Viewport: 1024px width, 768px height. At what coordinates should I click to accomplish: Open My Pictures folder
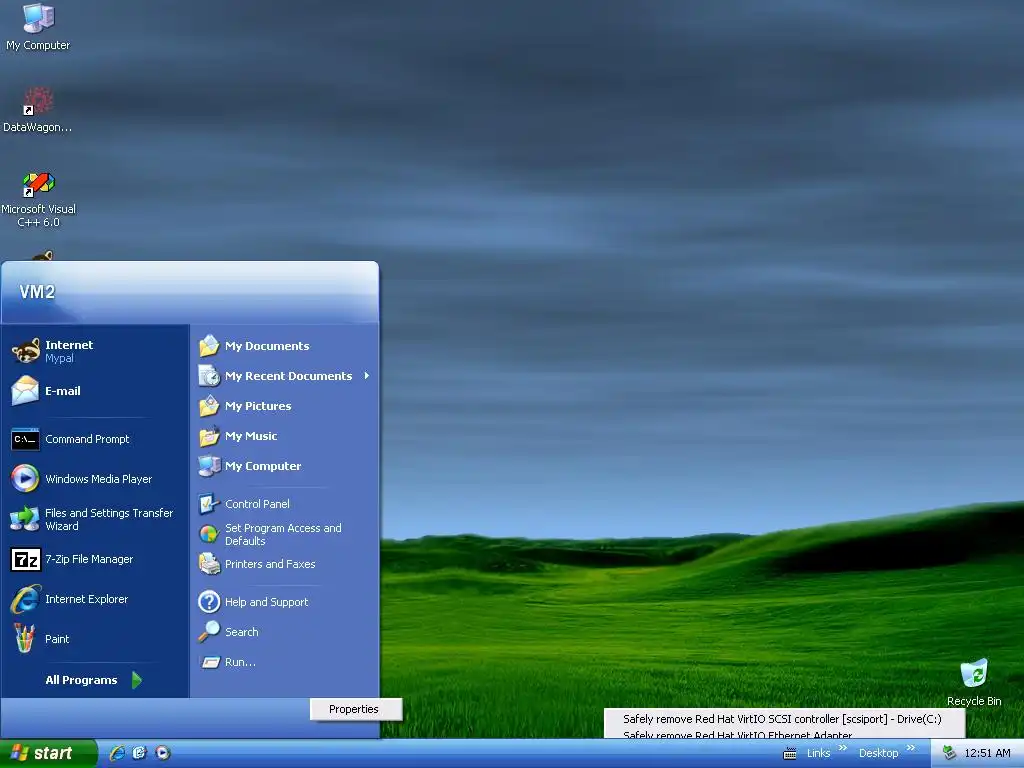coord(285,406)
